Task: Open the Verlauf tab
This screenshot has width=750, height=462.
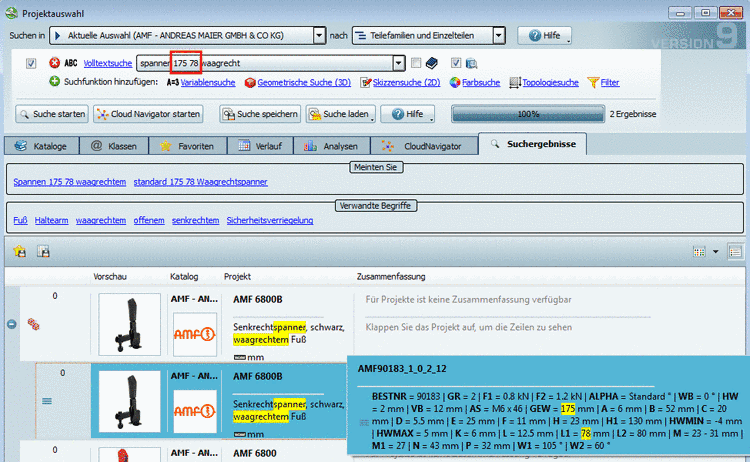Action: point(260,146)
